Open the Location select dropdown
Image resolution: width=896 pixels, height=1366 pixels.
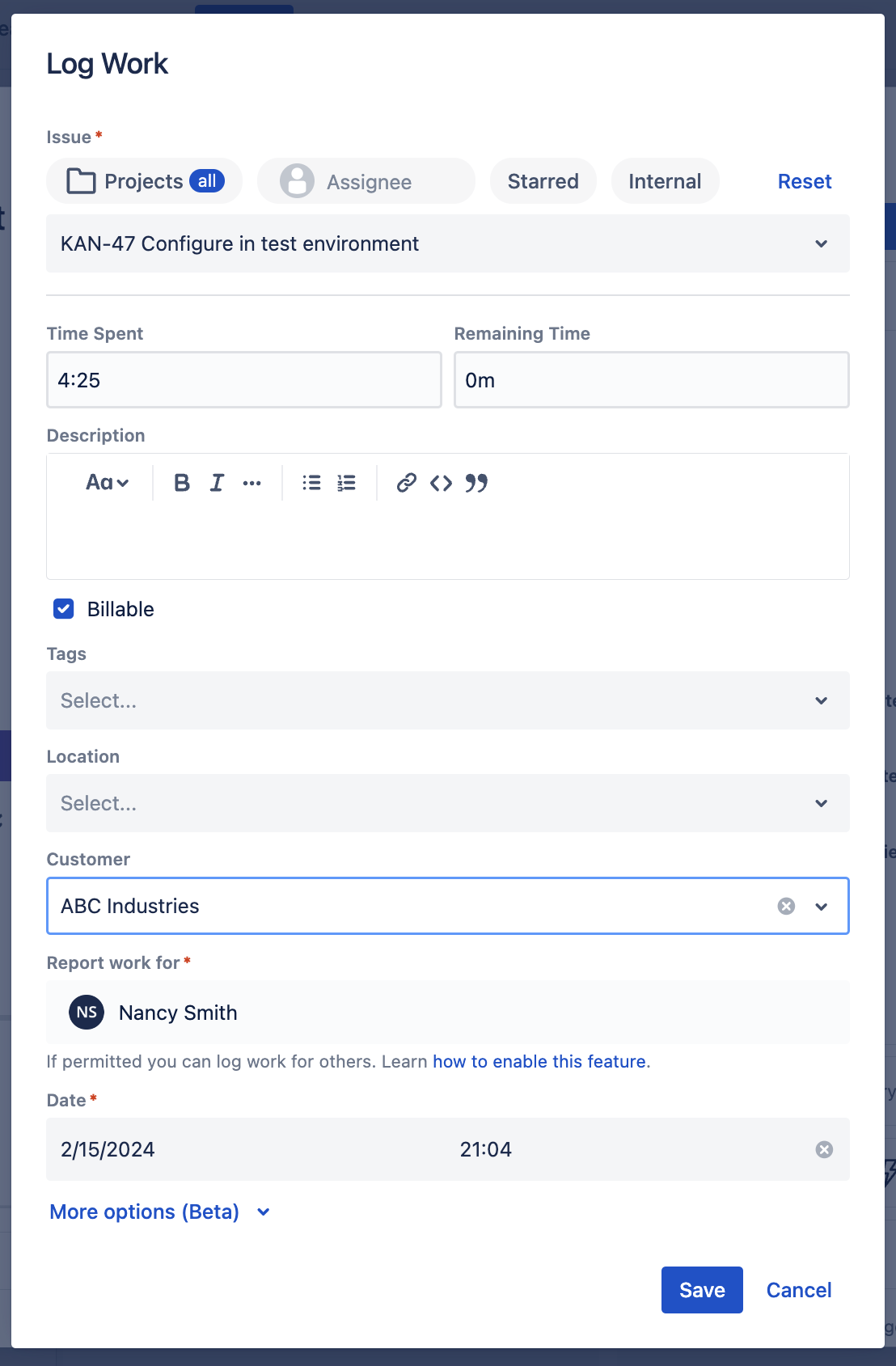coord(447,803)
